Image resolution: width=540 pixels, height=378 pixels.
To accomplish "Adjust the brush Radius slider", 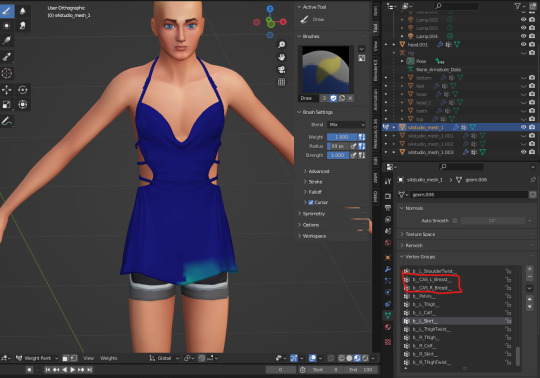I will tap(338, 146).
